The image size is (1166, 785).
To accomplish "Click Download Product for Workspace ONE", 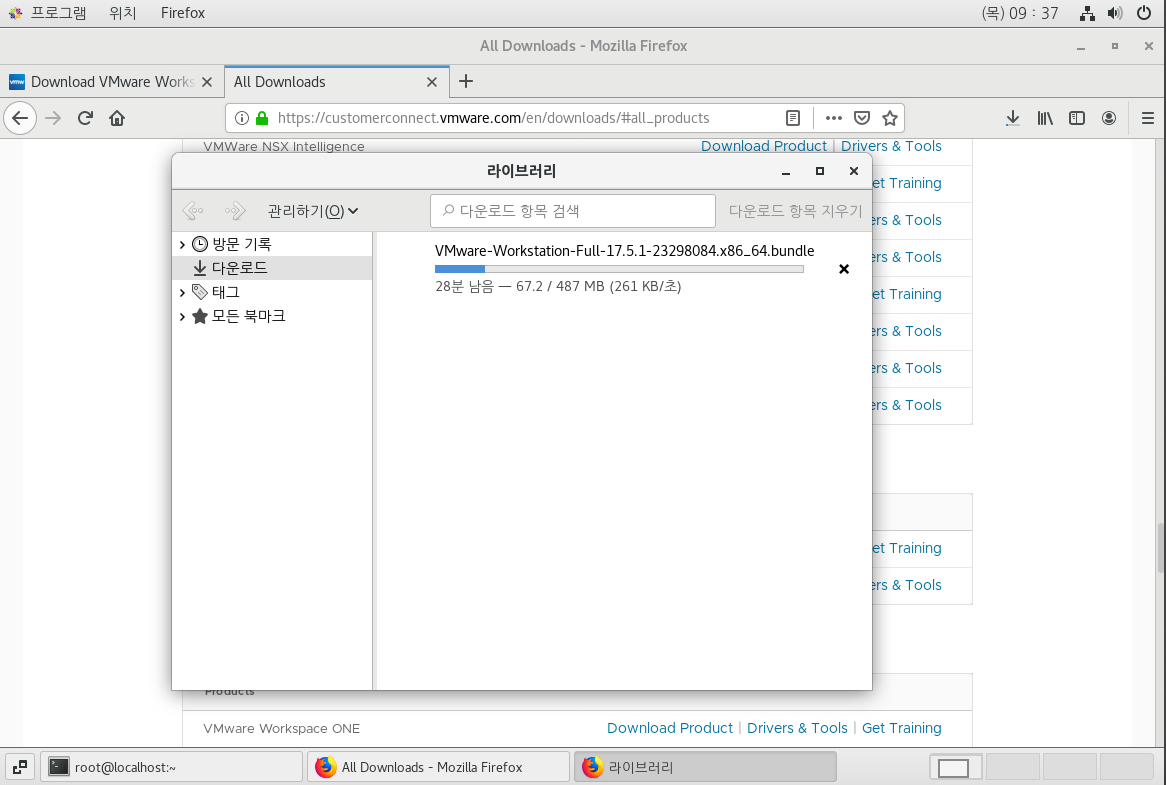I will (x=669, y=729).
